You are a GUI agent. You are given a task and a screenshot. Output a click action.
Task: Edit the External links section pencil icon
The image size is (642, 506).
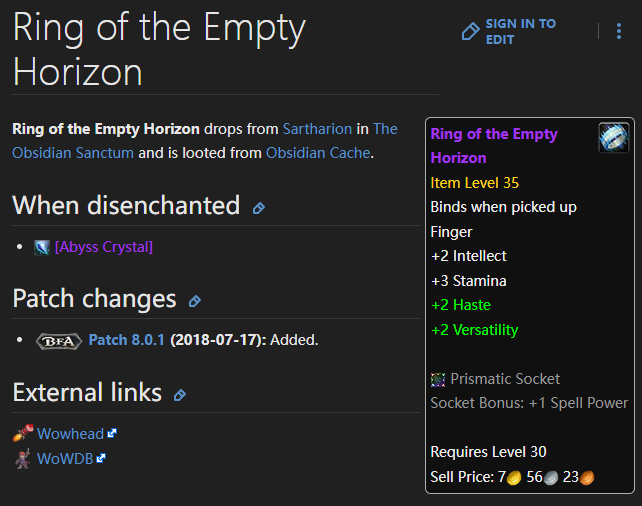(180, 395)
